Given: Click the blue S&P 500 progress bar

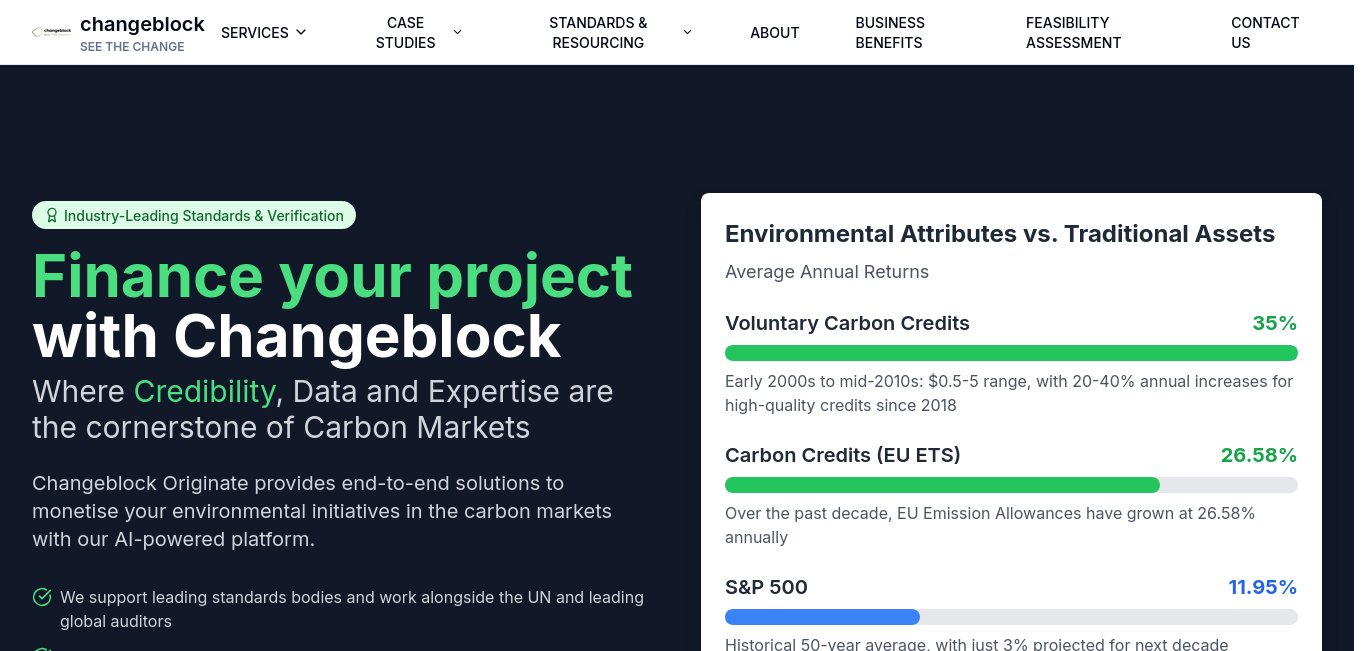Looking at the screenshot, I should (x=822, y=617).
